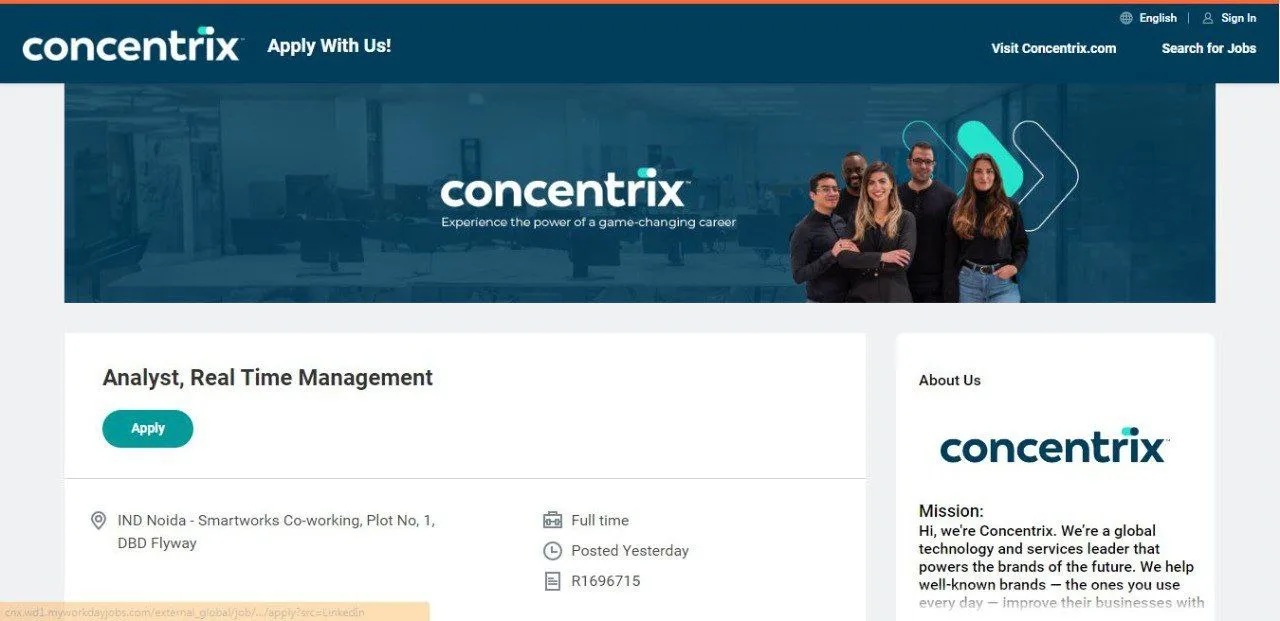Click the user profile icon beside Sign In
This screenshot has height=621, width=1280.
pos(1208,18)
